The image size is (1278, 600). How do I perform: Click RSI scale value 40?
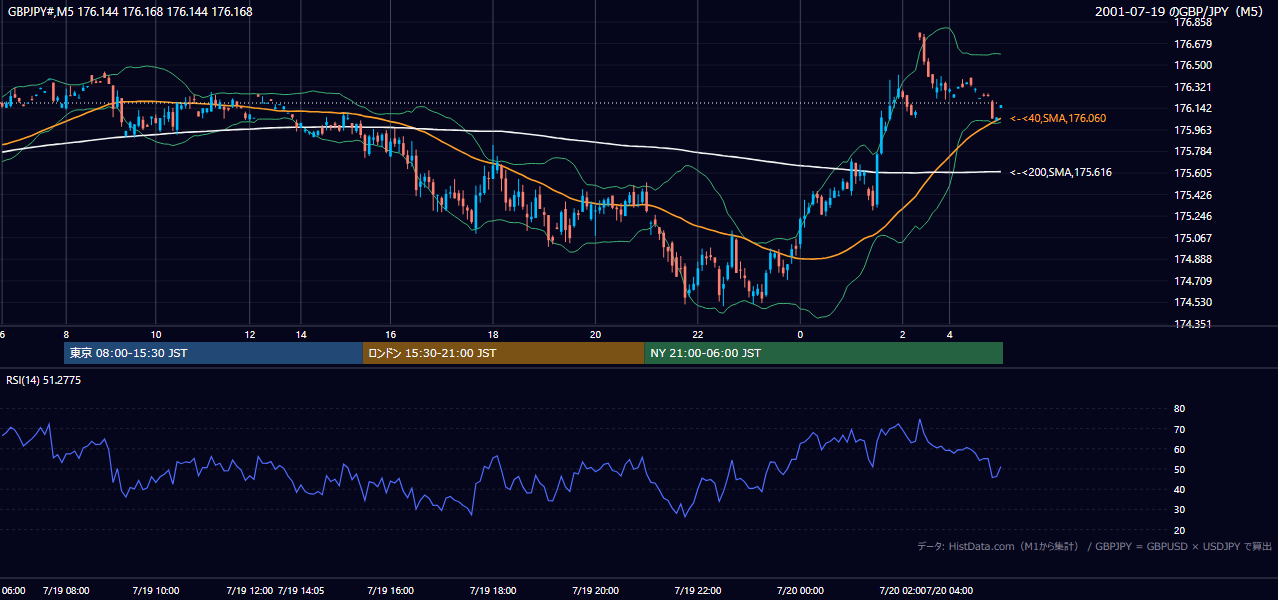[1179, 489]
